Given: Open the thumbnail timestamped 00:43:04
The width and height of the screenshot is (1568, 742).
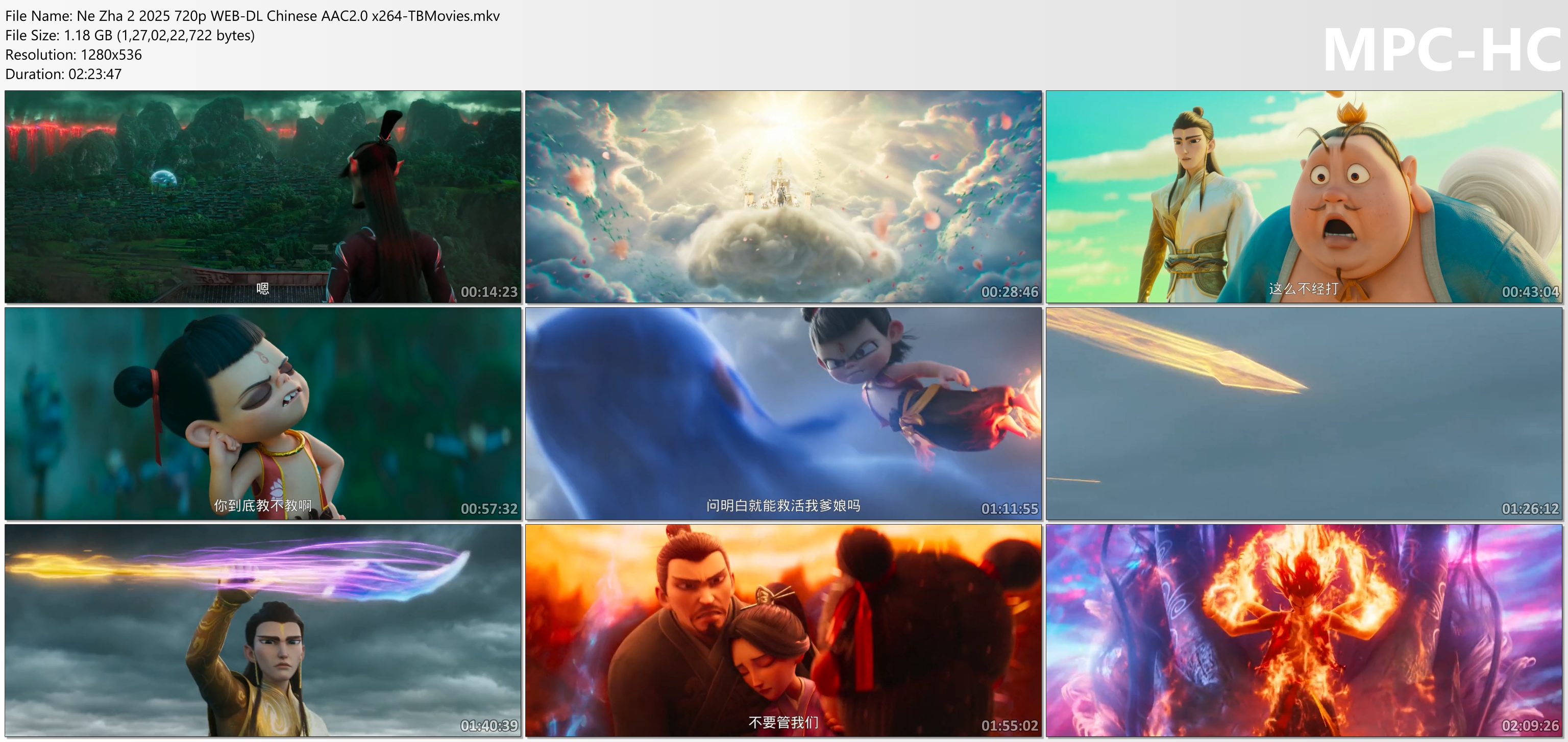Looking at the screenshot, I should click(1304, 196).
